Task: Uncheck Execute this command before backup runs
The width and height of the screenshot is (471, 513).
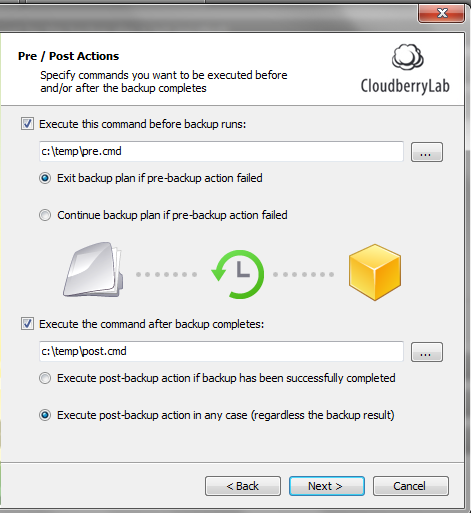Action: (x=27, y=124)
